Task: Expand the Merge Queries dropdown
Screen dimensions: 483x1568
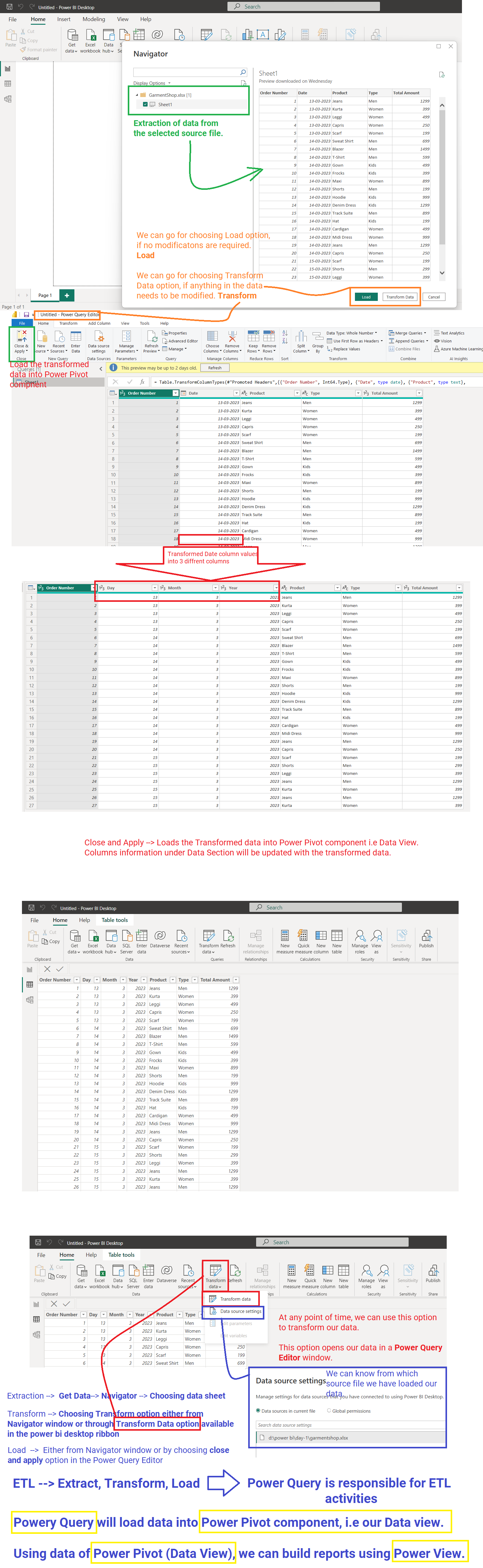Action: (408, 333)
